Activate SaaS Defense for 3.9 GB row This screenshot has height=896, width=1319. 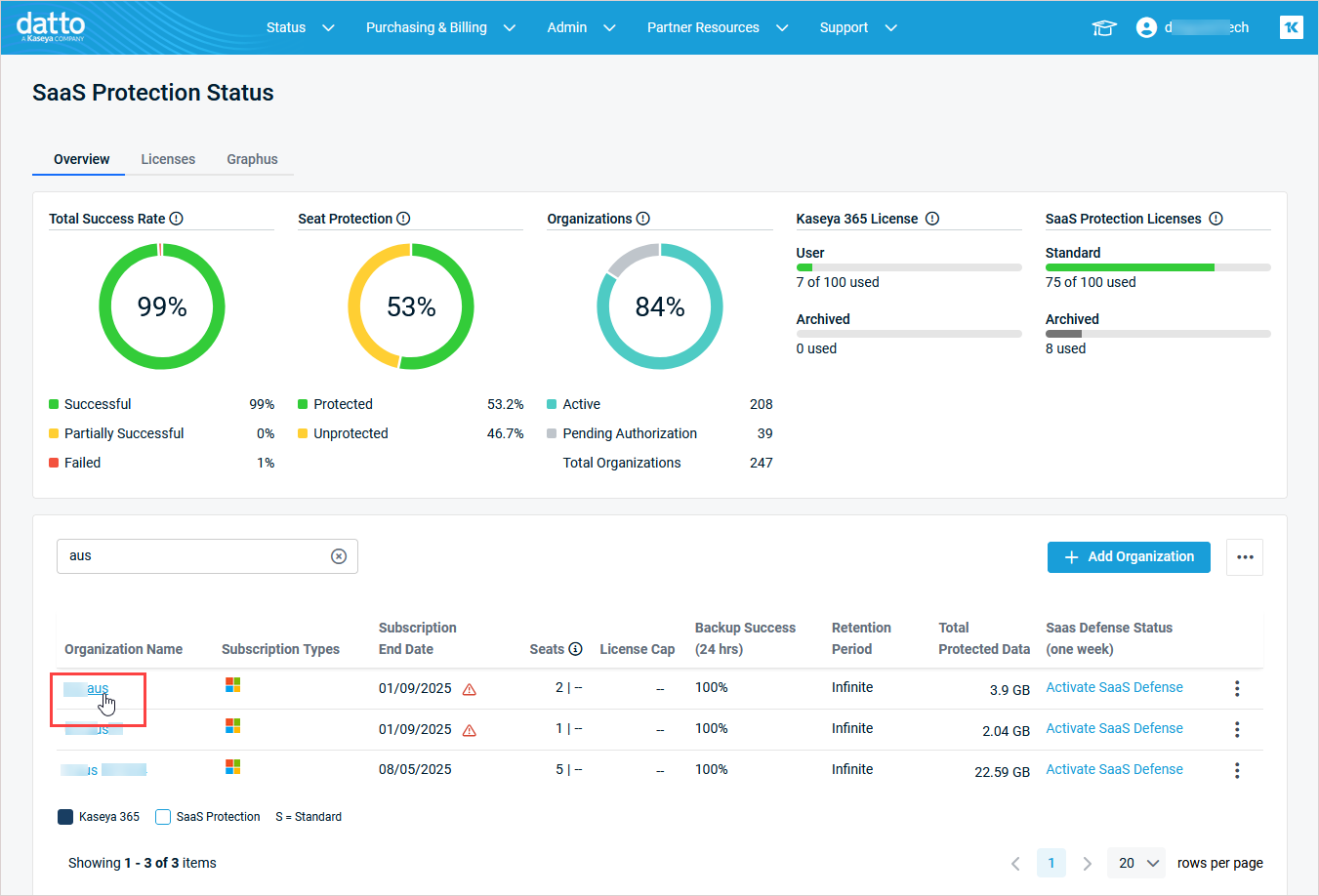point(1114,687)
